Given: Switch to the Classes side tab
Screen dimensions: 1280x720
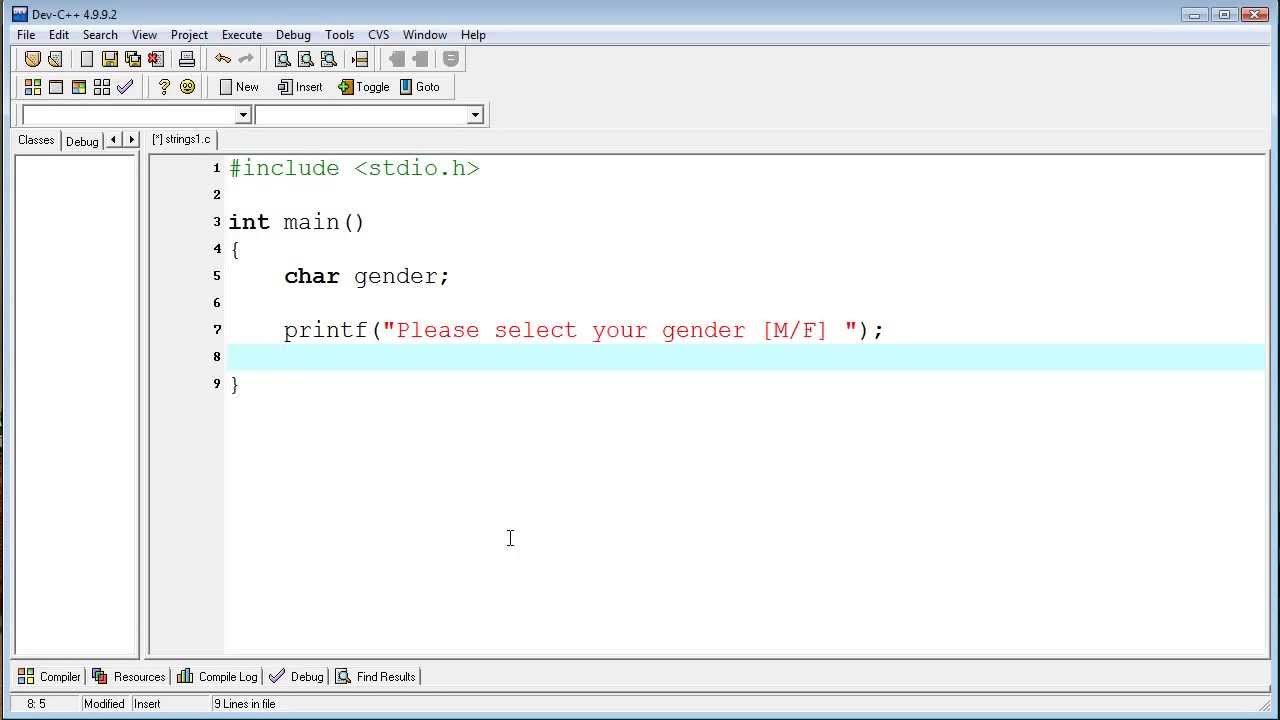Looking at the screenshot, I should pyautogui.click(x=36, y=140).
